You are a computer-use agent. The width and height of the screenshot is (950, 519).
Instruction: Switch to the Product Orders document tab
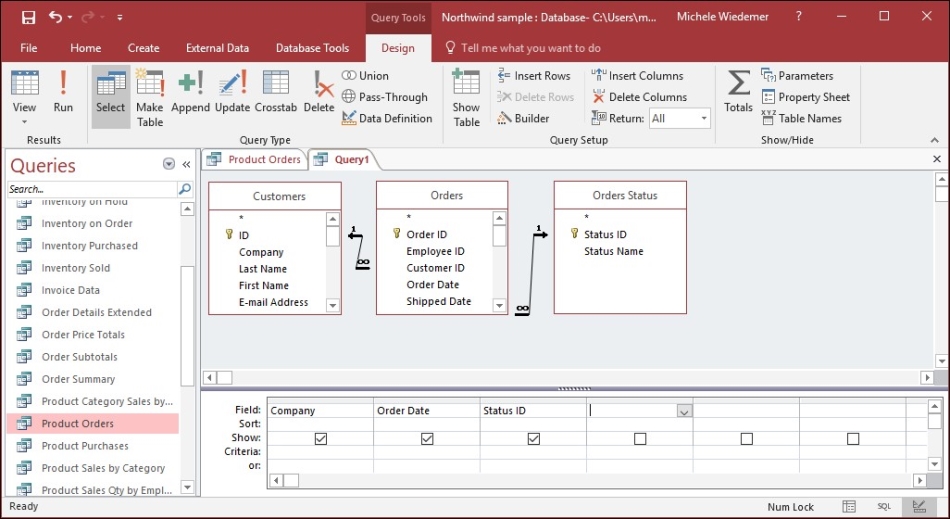tap(254, 159)
